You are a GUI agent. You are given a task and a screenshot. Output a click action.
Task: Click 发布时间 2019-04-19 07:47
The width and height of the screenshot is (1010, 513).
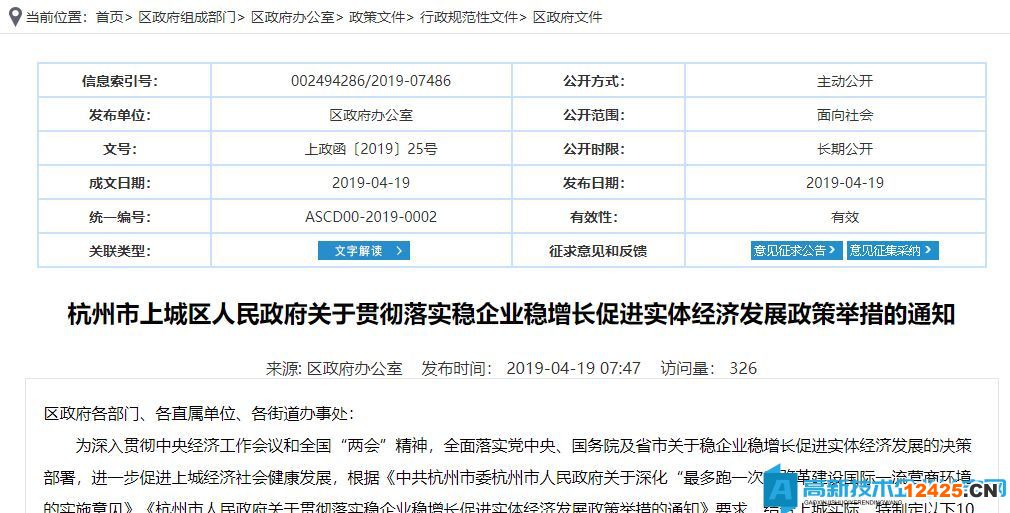pyautogui.click(x=531, y=369)
